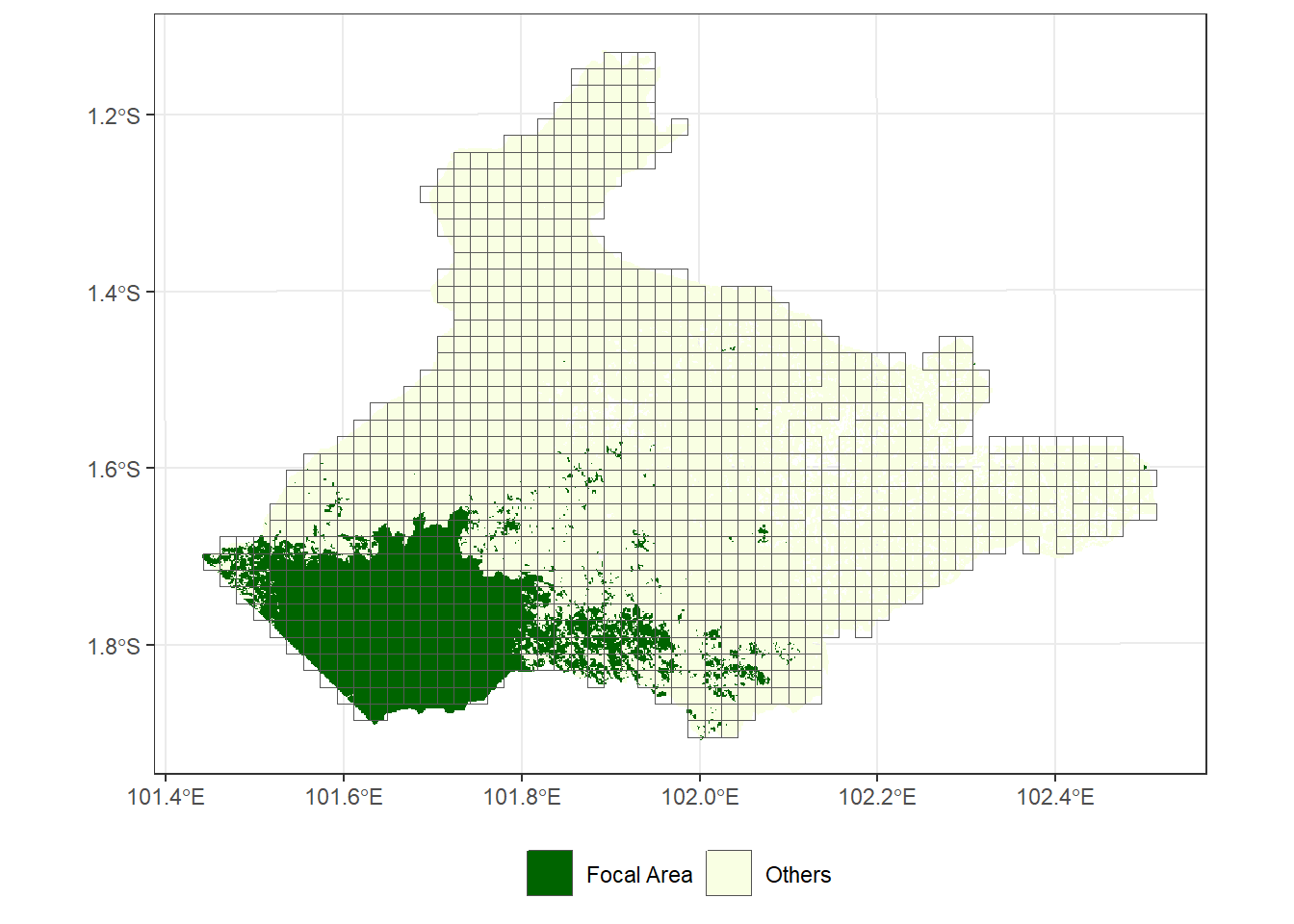Click the pale yellow Others legend swatch
The height and width of the screenshot is (924, 1294).
(x=729, y=873)
